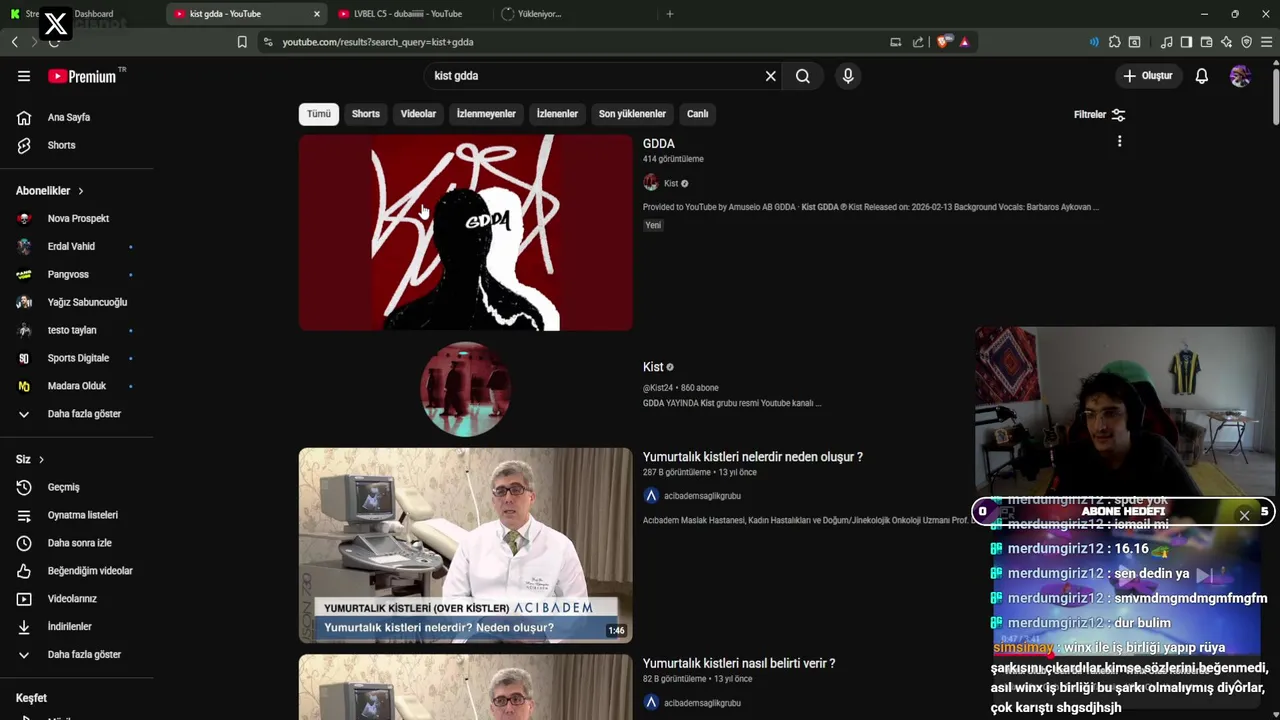The height and width of the screenshot is (720, 1280).
Task: Select the İzlenenler filter chip
Action: tap(557, 114)
